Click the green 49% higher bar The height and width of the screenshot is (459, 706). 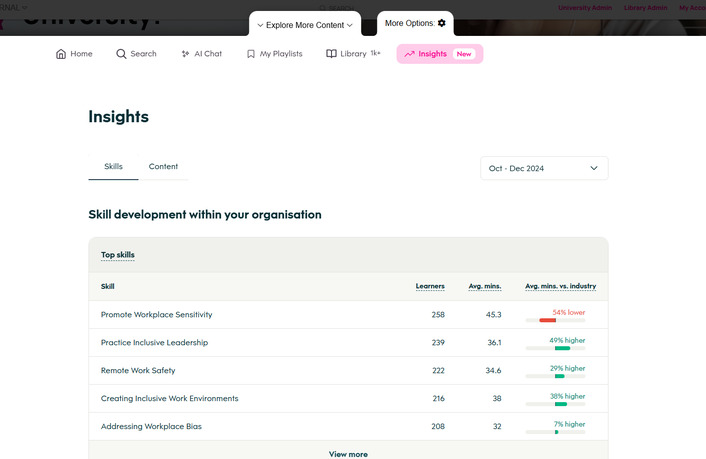(x=562, y=348)
